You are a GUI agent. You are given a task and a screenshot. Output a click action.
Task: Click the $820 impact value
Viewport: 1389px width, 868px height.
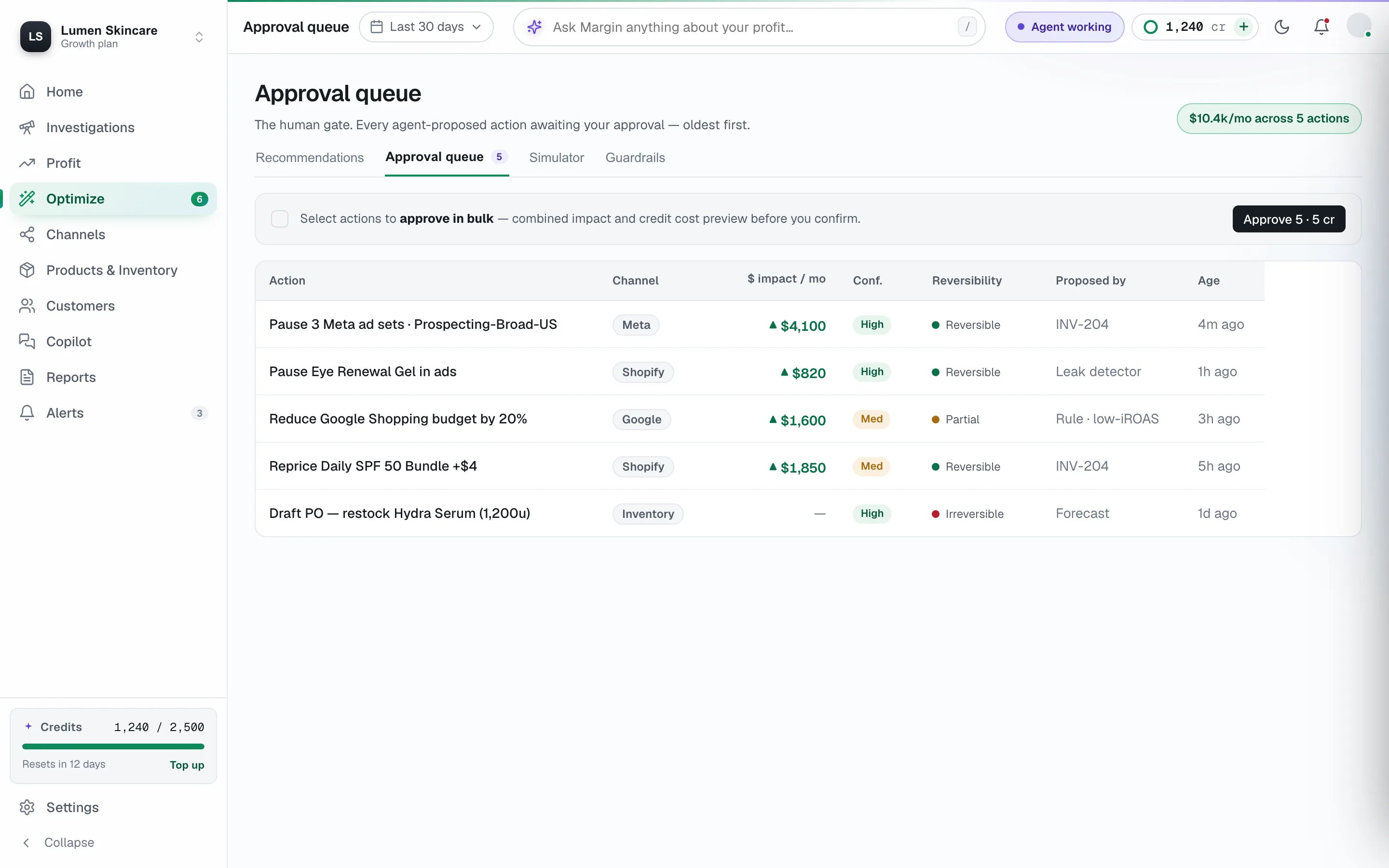point(803,373)
